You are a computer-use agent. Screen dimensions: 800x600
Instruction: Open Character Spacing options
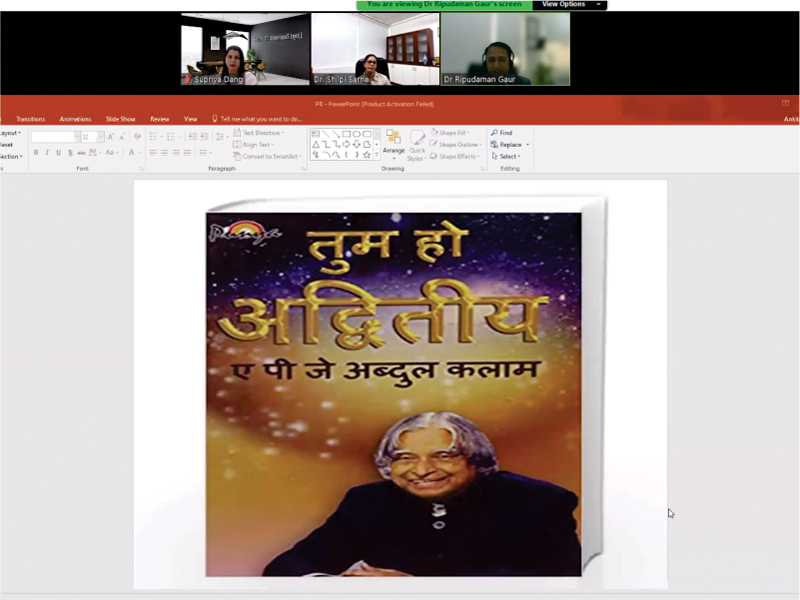tap(94, 153)
